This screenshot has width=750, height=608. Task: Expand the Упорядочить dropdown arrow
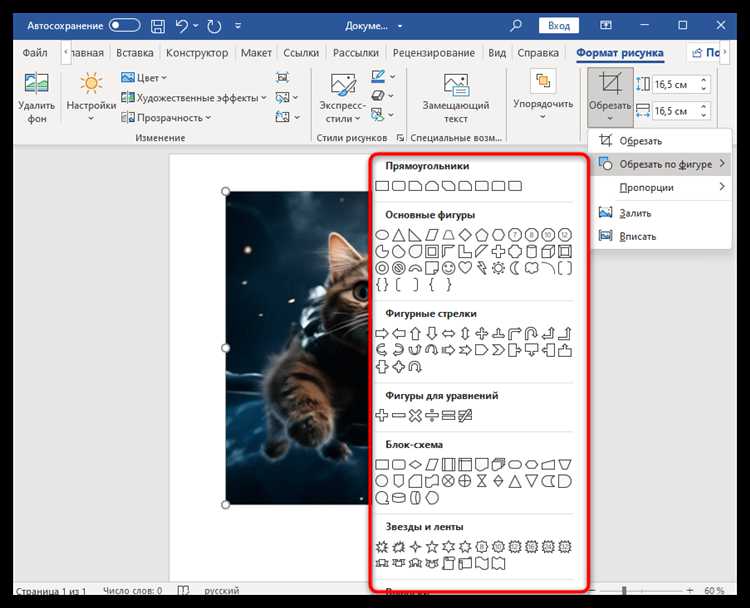coord(543,116)
